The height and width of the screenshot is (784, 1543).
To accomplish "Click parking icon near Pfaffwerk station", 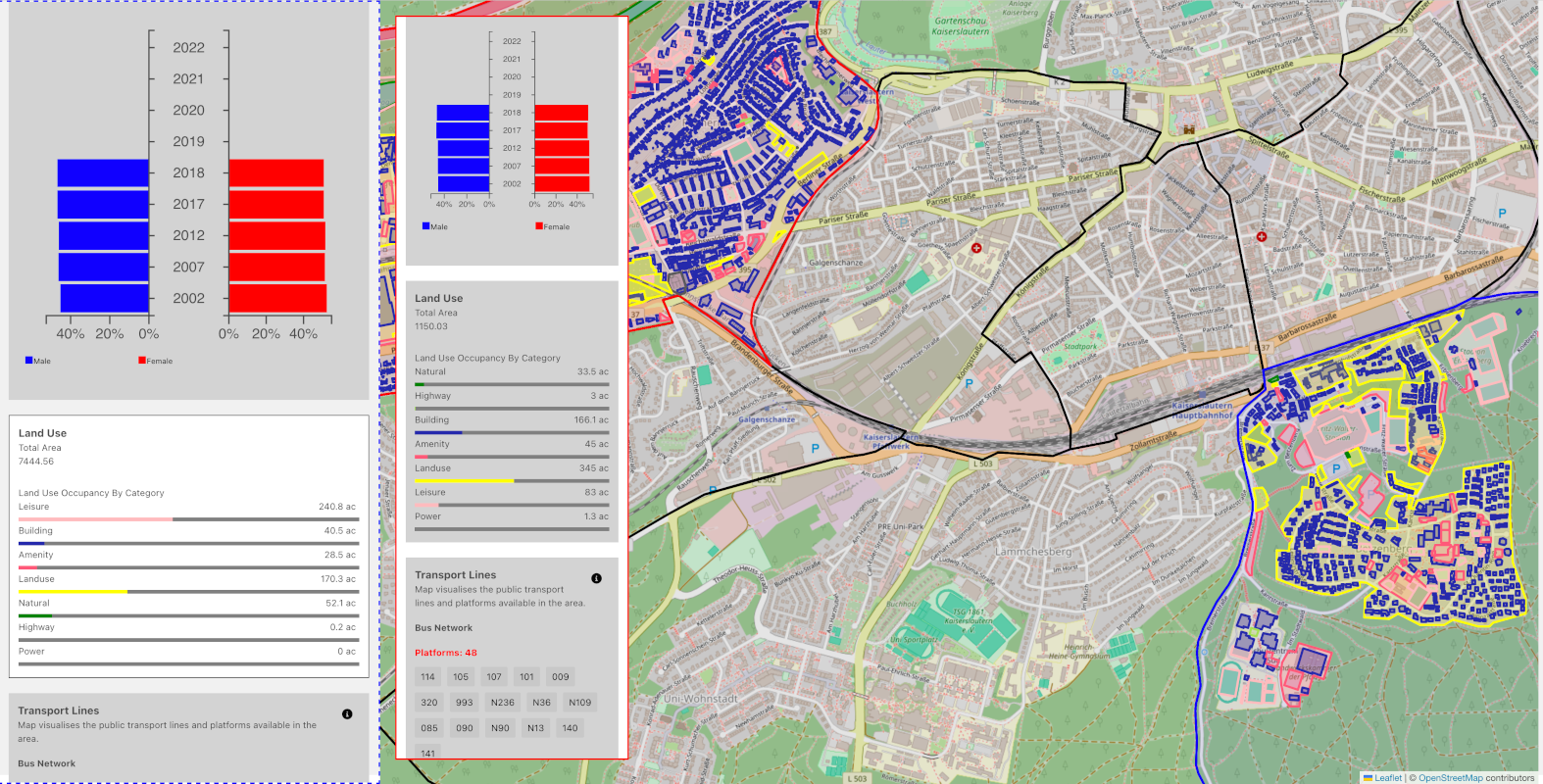I will coord(815,448).
